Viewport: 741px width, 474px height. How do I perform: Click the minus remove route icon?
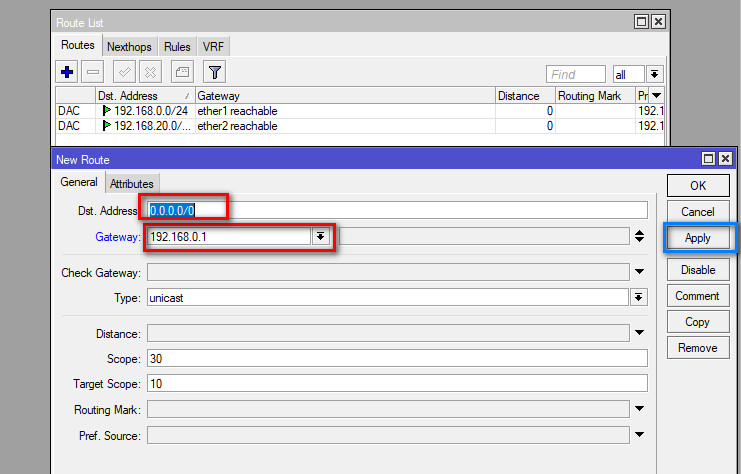click(93, 72)
